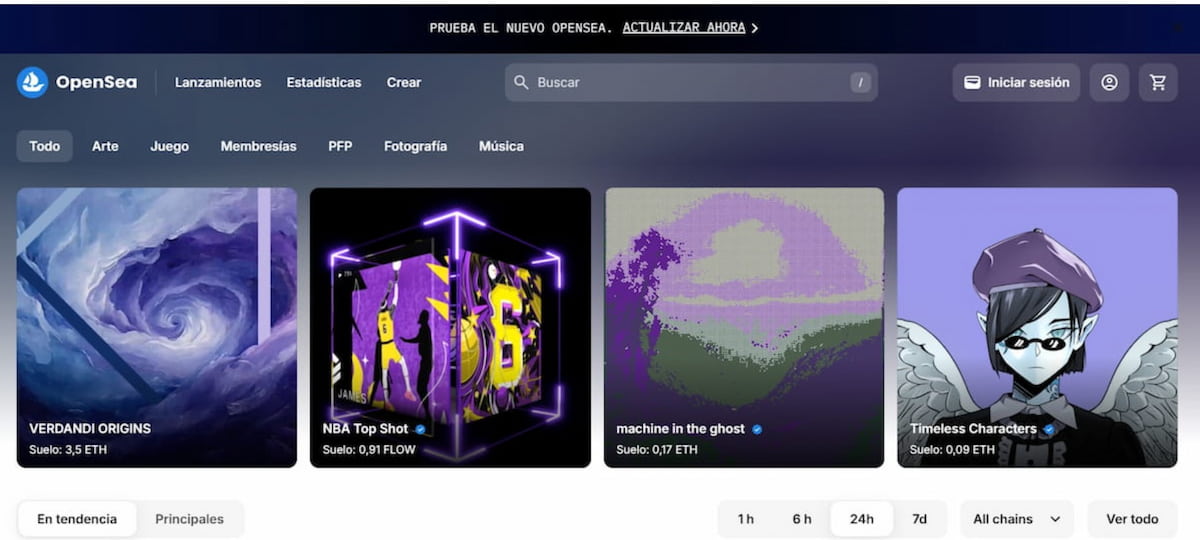Click the OpenSea sailboat logo icon
This screenshot has height=540, width=1200.
pyautogui.click(x=32, y=82)
